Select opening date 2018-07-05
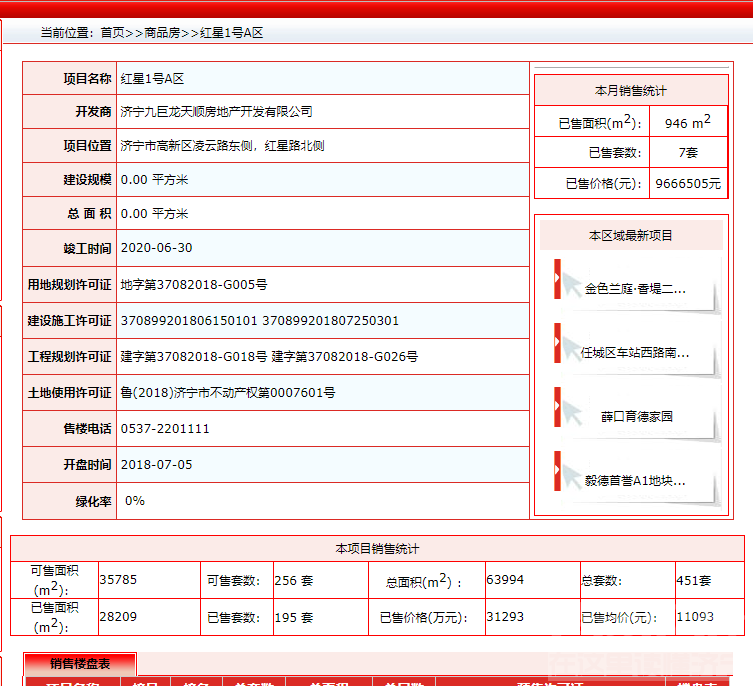 (157, 465)
